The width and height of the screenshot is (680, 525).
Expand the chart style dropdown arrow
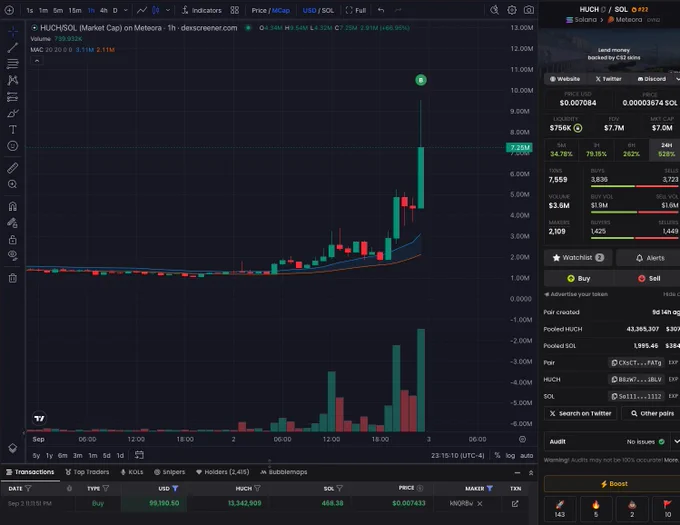pyautogui.click(x=168, y=10)
